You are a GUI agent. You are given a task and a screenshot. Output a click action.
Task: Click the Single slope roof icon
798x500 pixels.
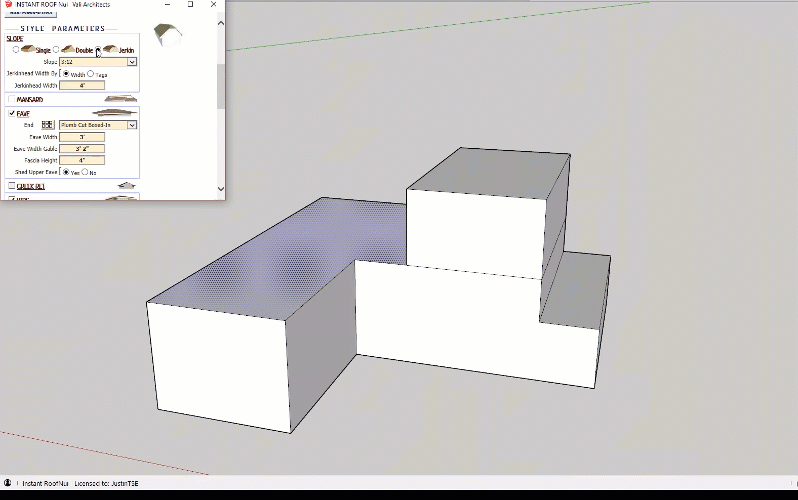click(27, 49)
